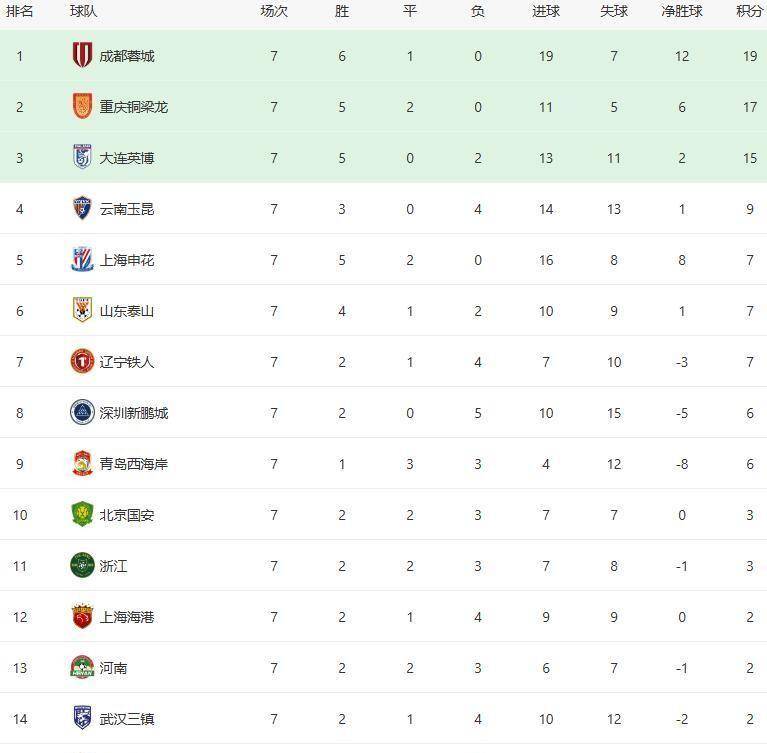Click the 北京国安 green badge
Viewport: 767px width, 753px height.
[x=82, y=515]
